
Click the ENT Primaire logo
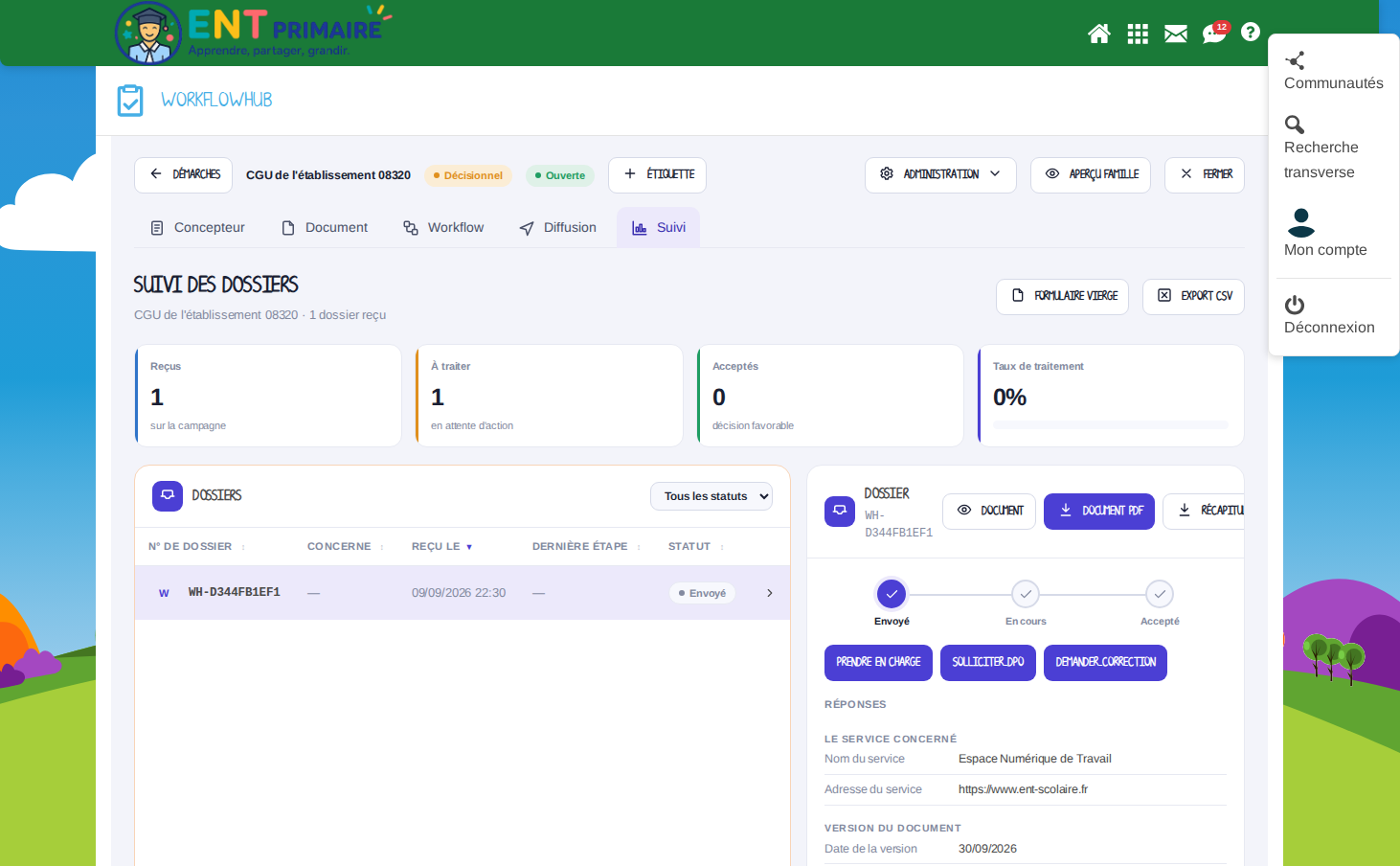(x=253, y=33)
